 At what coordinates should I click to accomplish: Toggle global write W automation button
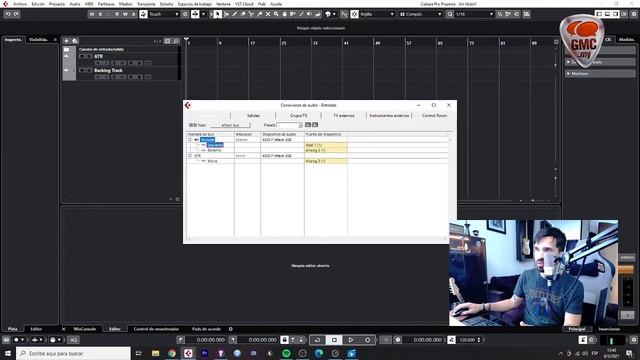pos(125,14)
